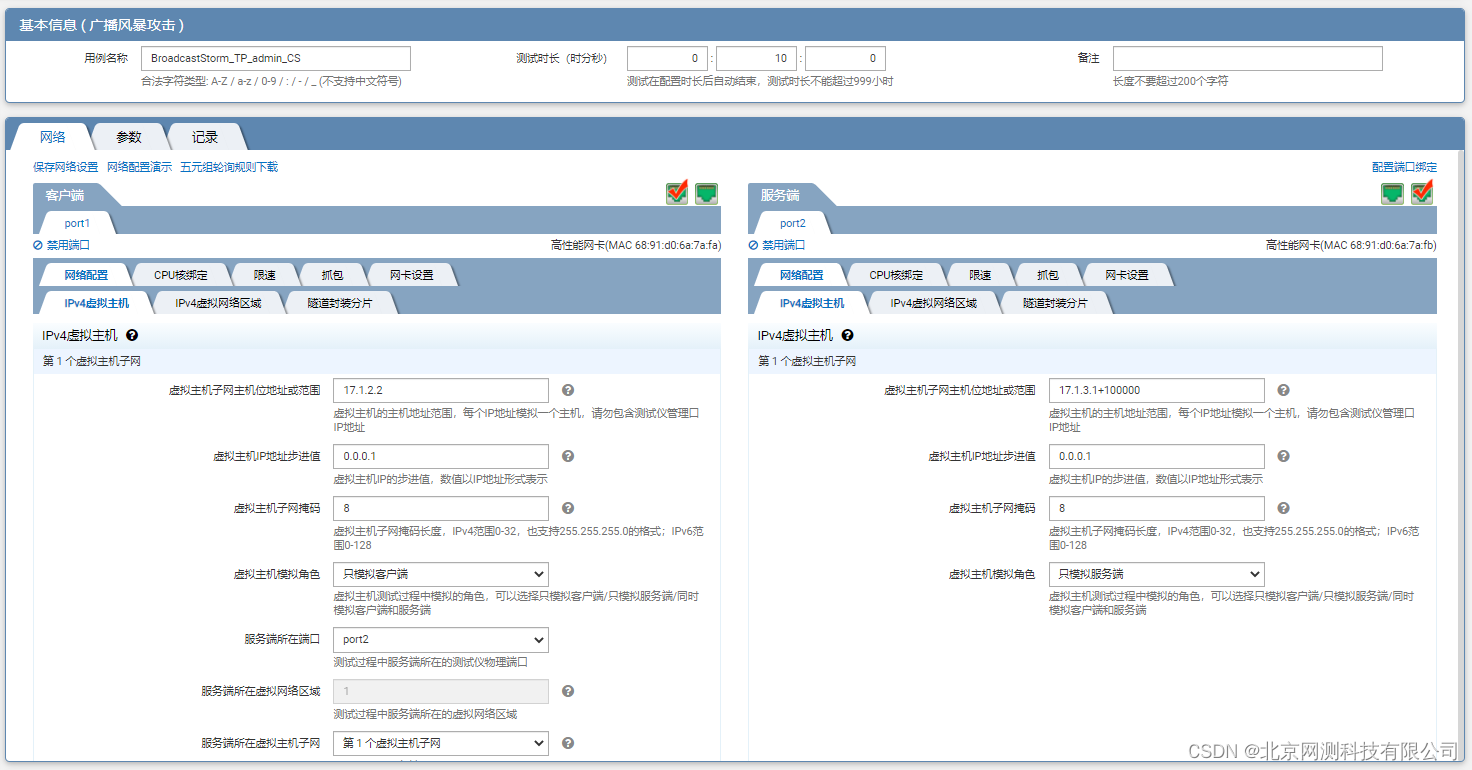Click server host address field 17.1.3.1+100000
The image size is (1472, 770).
coord(1157,390)
